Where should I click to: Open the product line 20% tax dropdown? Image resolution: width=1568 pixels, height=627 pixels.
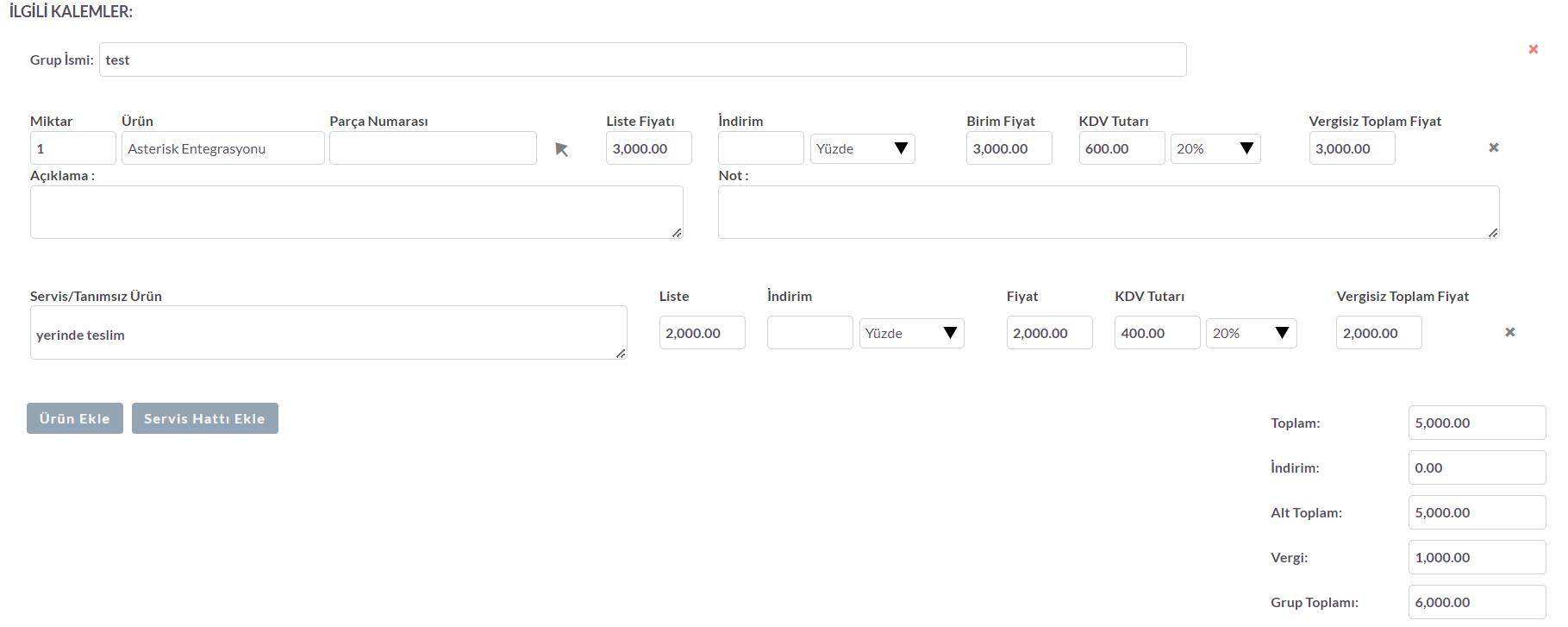tap(1215, 148)
